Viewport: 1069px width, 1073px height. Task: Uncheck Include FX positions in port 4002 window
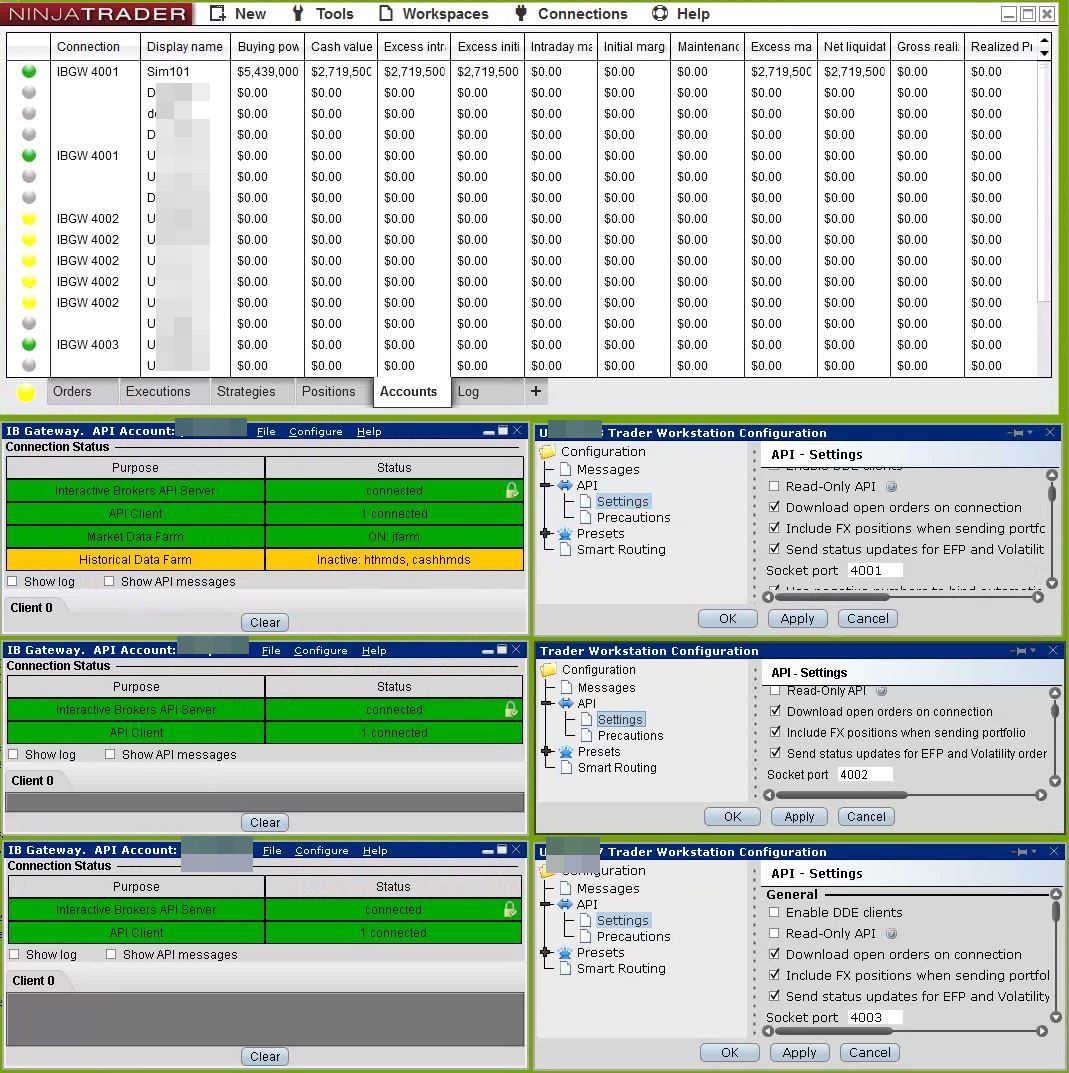tap(775, 732)
